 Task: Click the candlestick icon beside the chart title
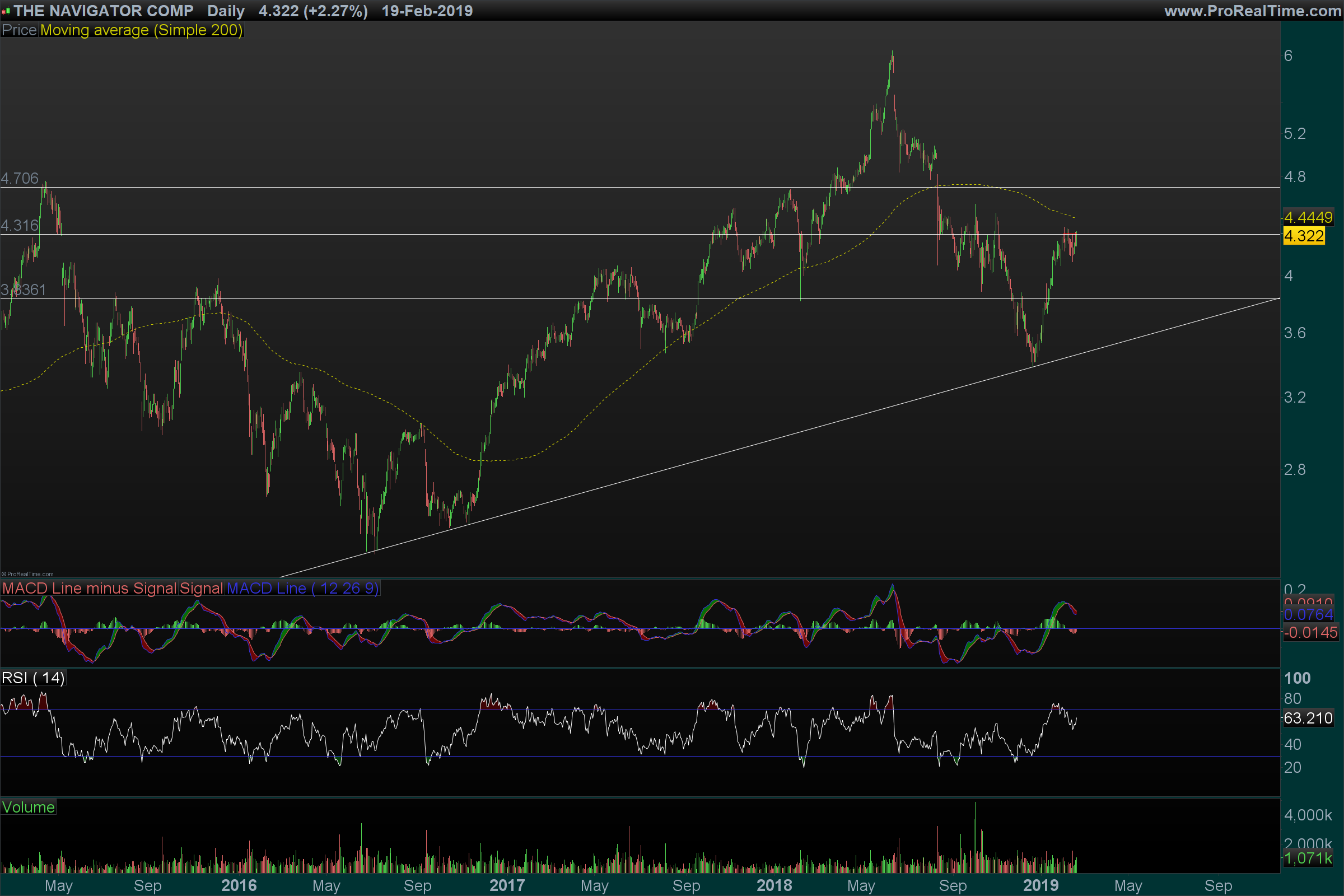point(6,11)
